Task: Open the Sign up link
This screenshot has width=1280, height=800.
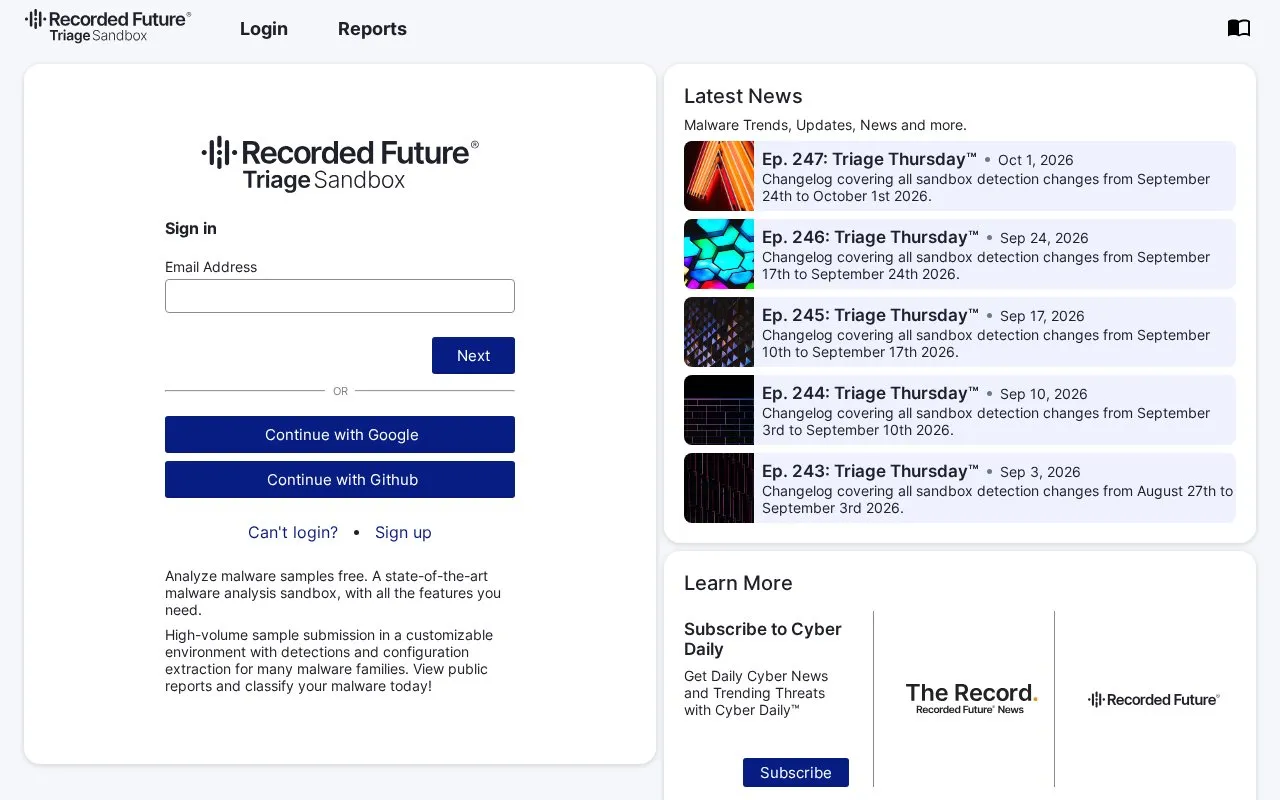Action: [x=403, y=532]
